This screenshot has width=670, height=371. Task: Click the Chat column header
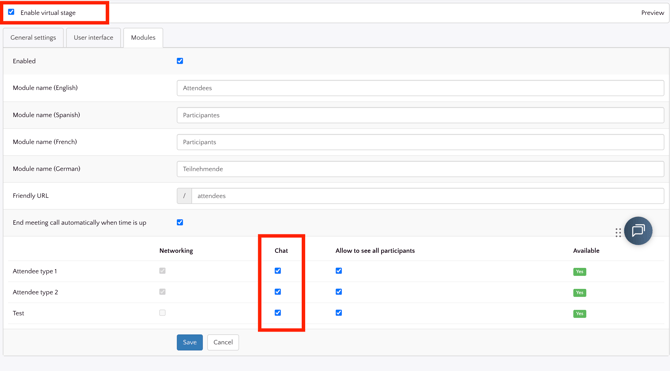[281, 250]
